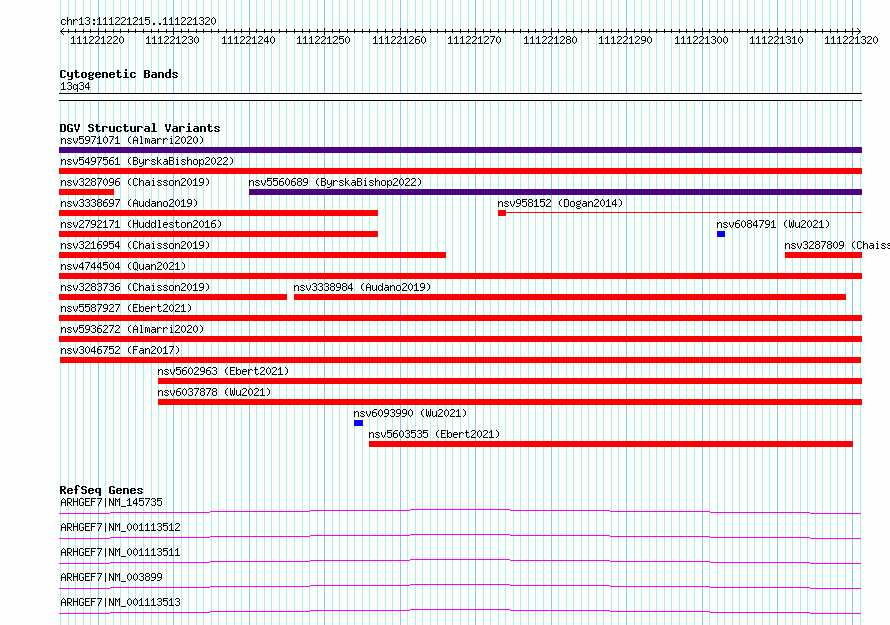The width and height of the screenshot is (890, 625).
Task: Click ruler position 111221260
Action: (399, 40)
